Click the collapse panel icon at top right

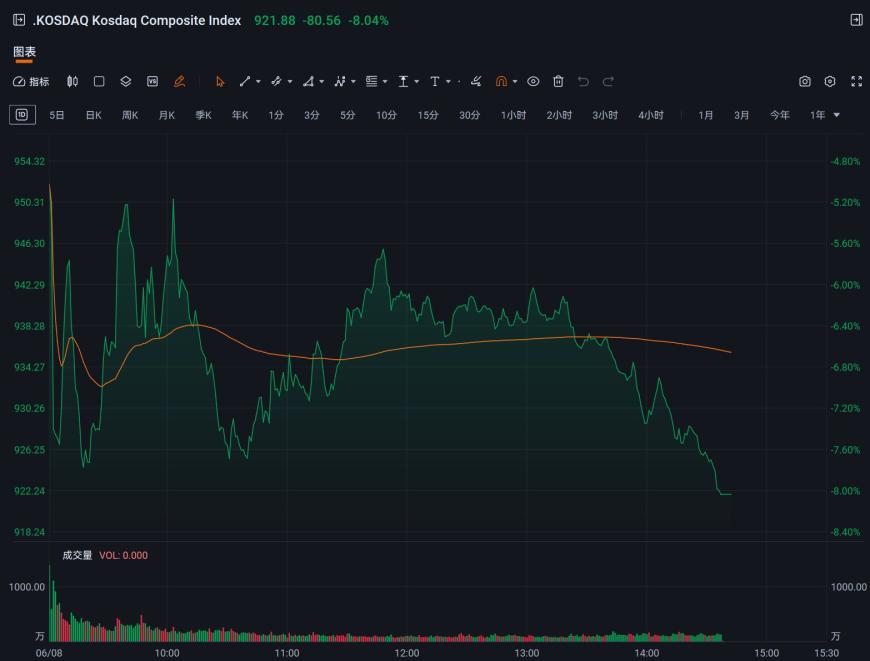[856, 20]
